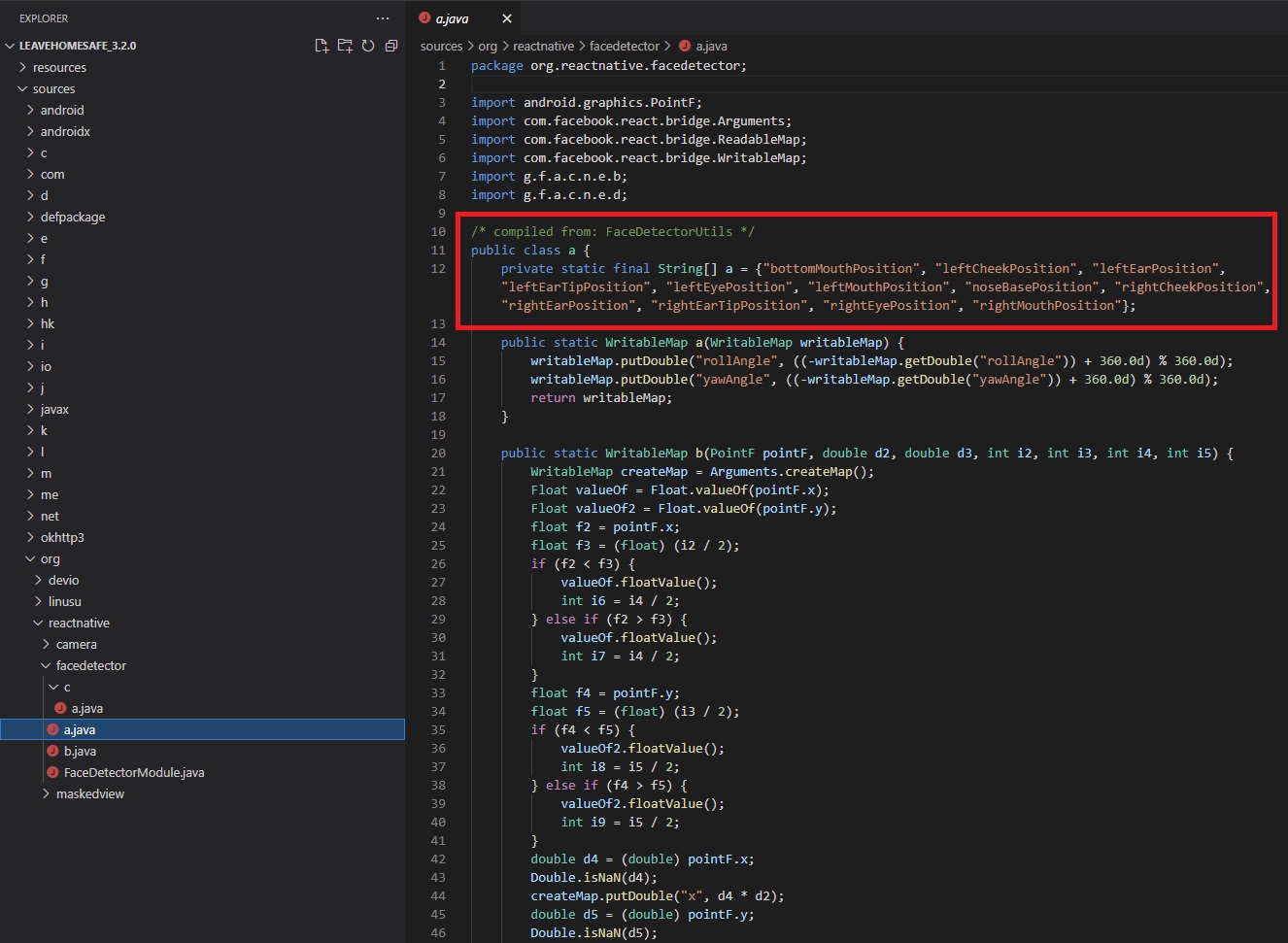Viewport: 1288px width, 943px height.
Task: Click org in the breadcrumb path
Action: tap(488, 46)
